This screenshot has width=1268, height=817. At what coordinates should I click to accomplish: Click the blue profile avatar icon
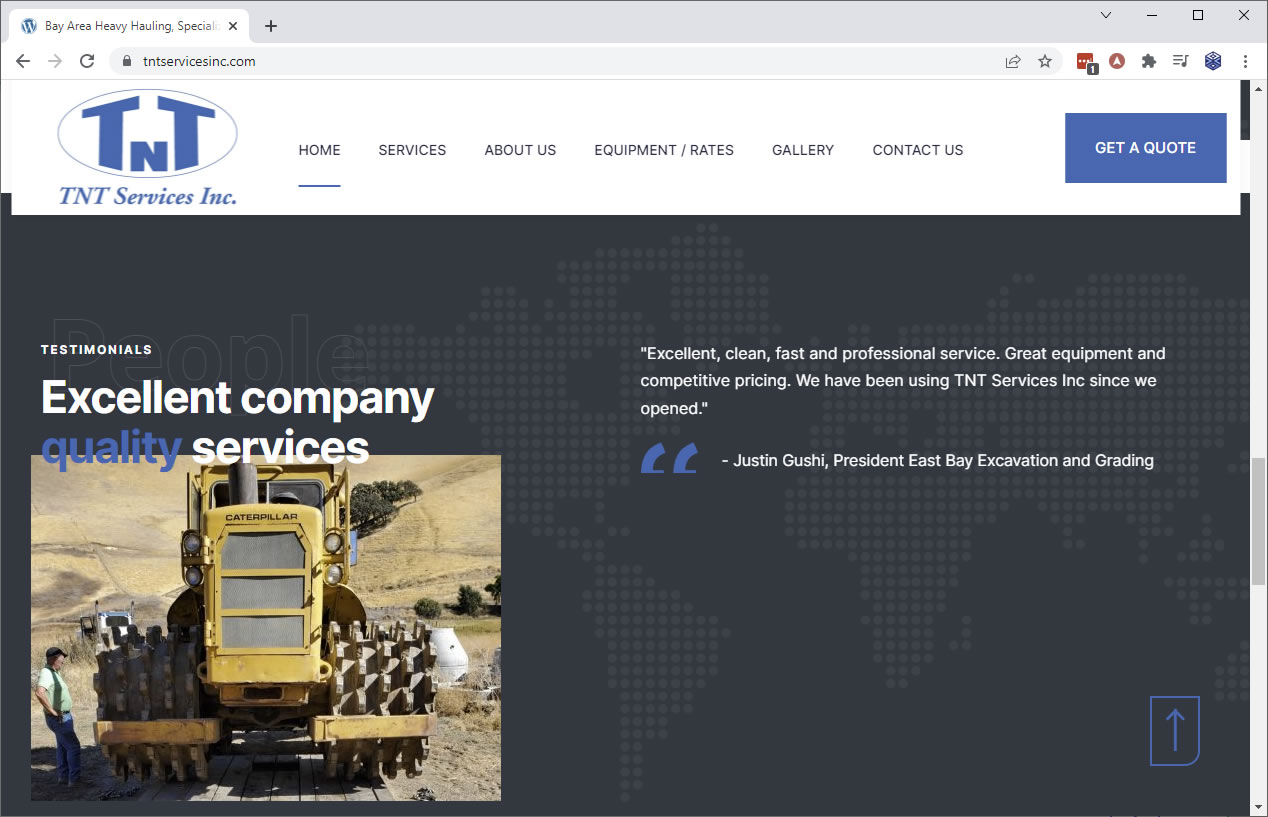point(1213,61)
